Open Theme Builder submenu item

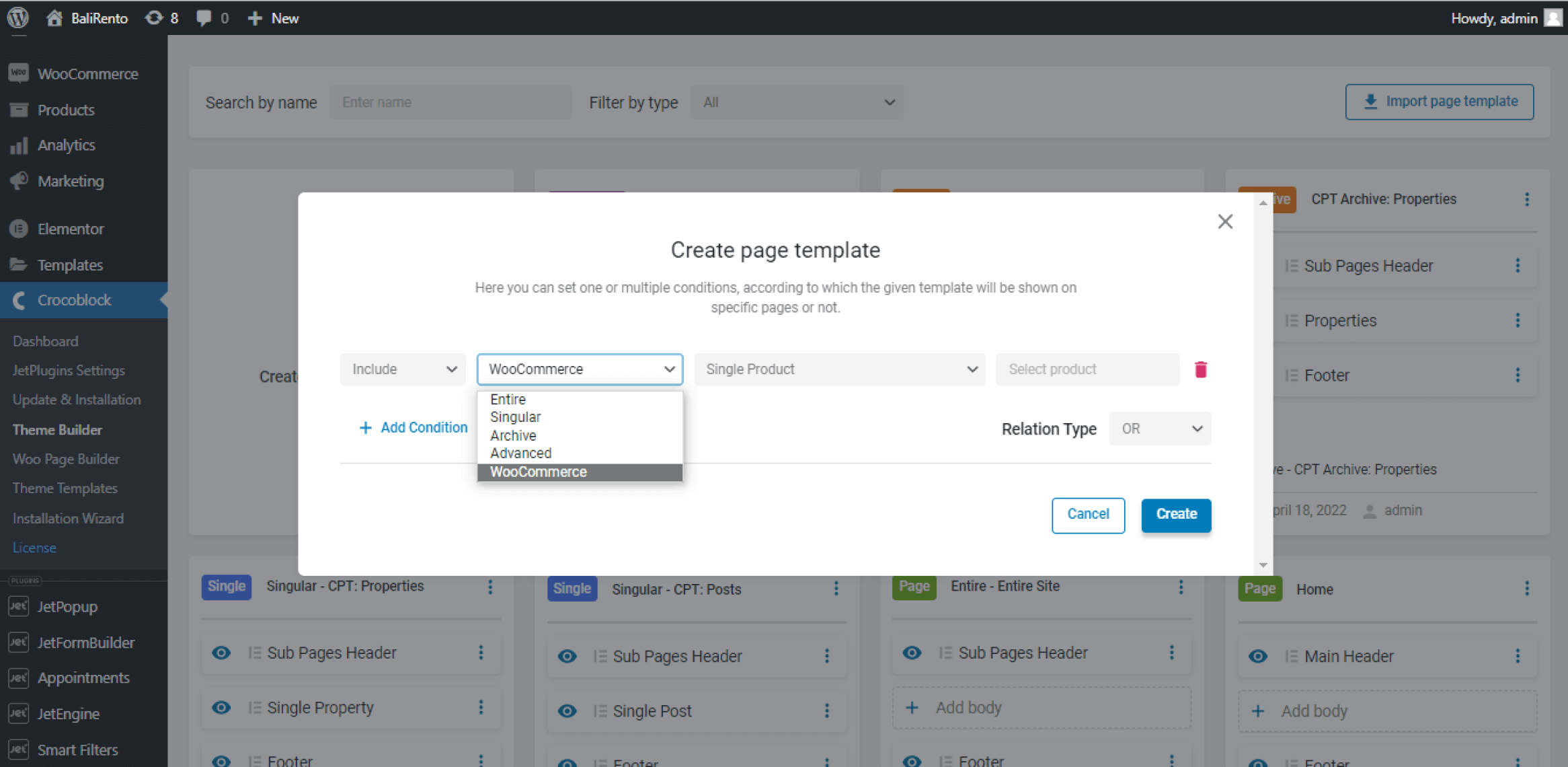tap(57, 429)
